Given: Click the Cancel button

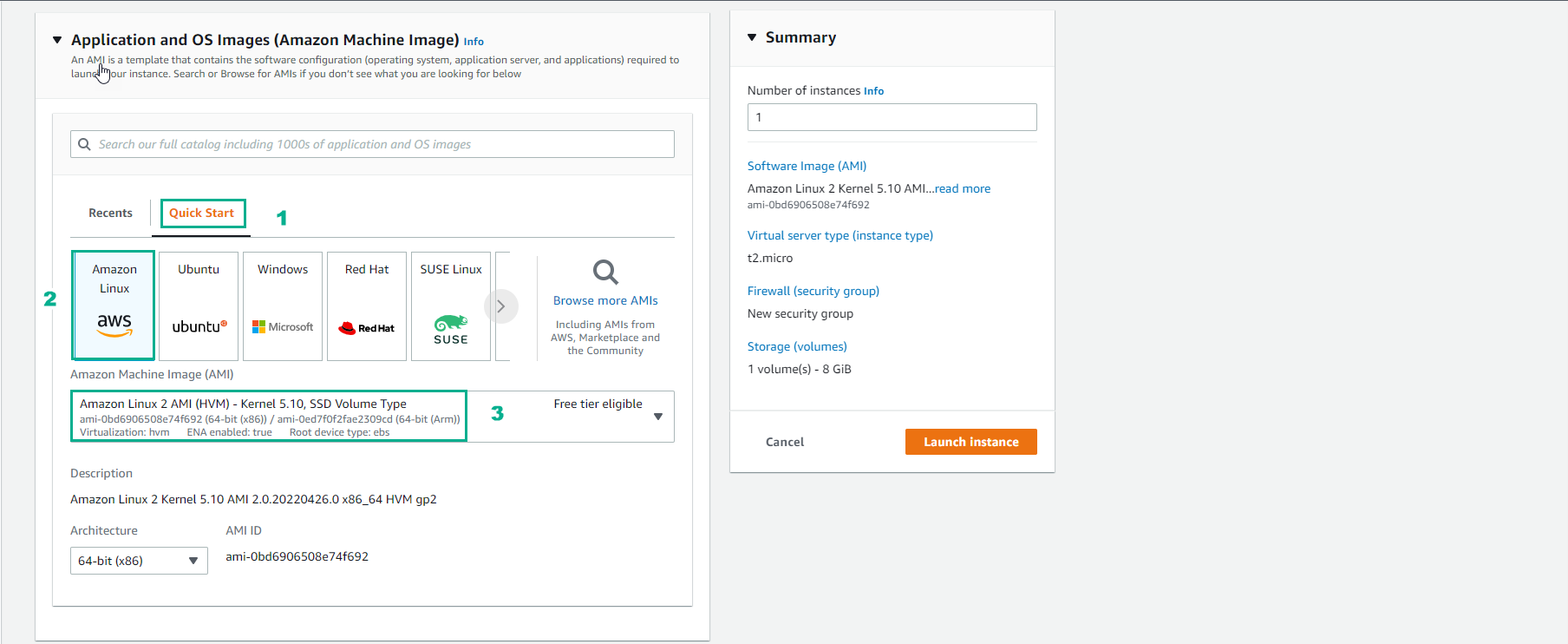Looking at the screenshot, I should pos(785,442).
